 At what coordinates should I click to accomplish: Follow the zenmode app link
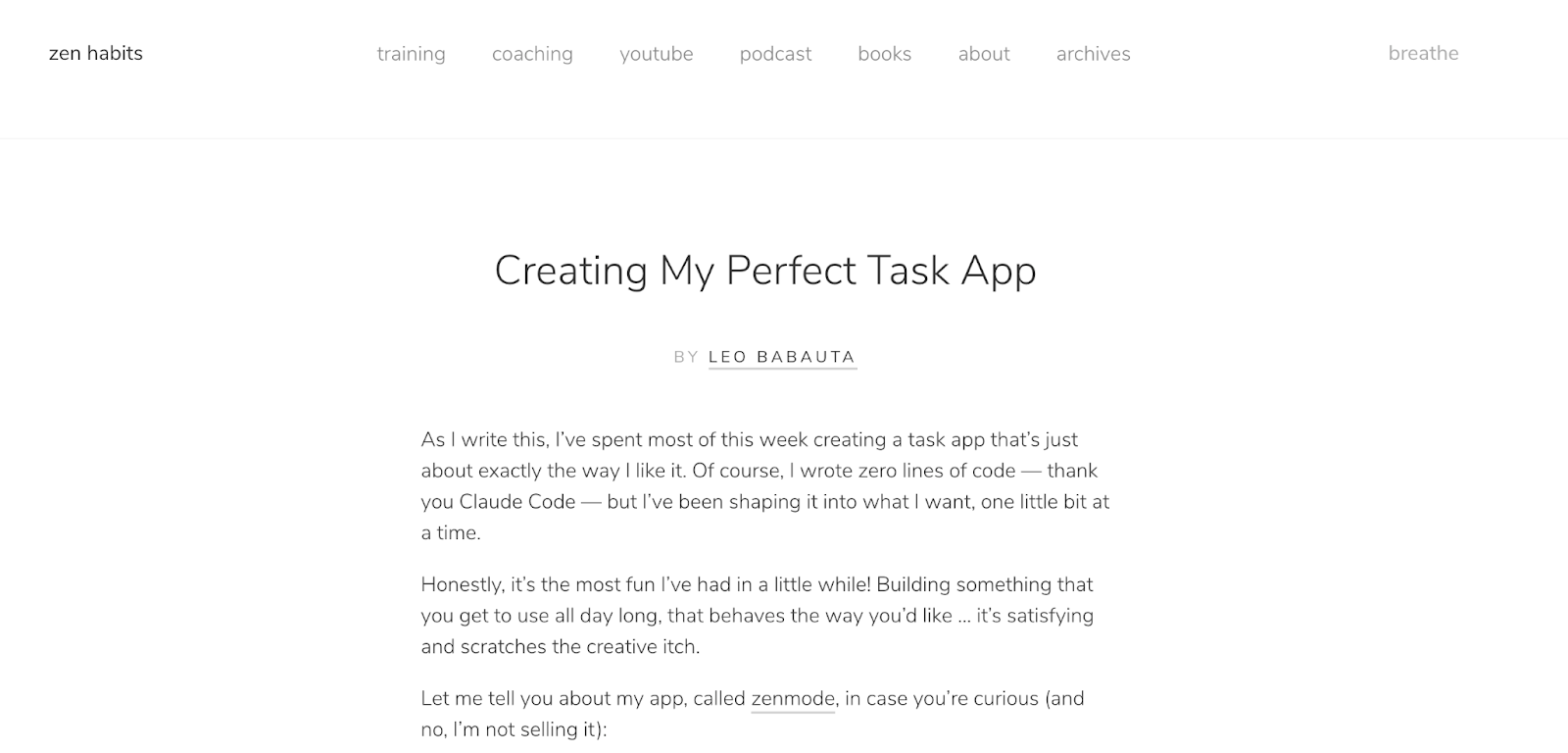click(x=791, y=699)
